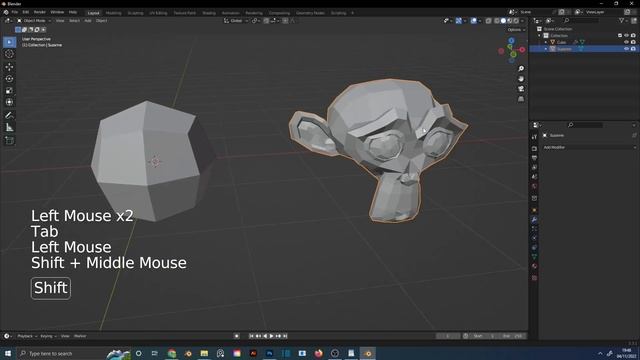Viewport: 640px width, 360px height.
Task: Toggle proportional editing in header
Action: [285, 21]
